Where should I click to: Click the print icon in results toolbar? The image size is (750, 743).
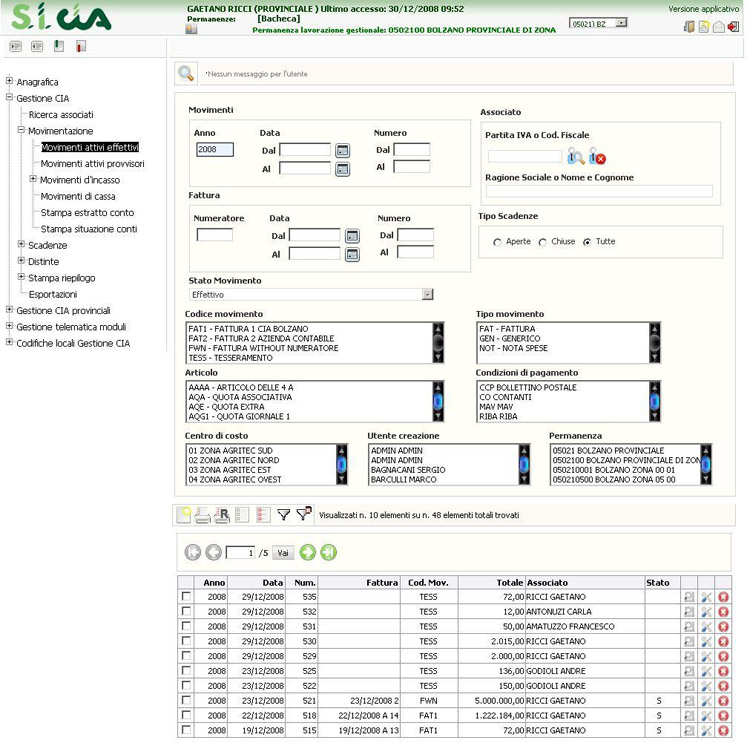202,515
